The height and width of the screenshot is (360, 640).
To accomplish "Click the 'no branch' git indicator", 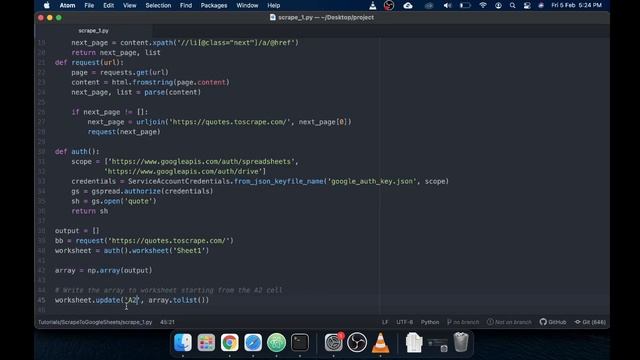I will 463,322.
